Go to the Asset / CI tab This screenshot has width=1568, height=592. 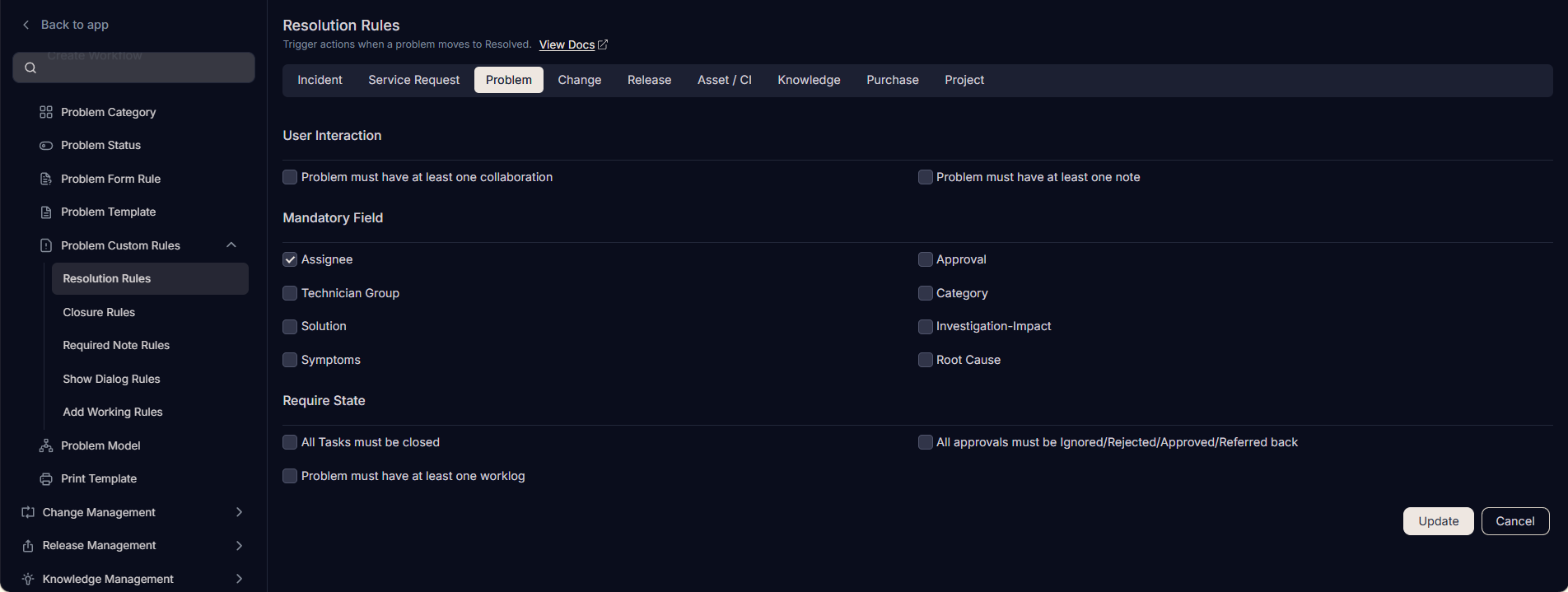725,80
